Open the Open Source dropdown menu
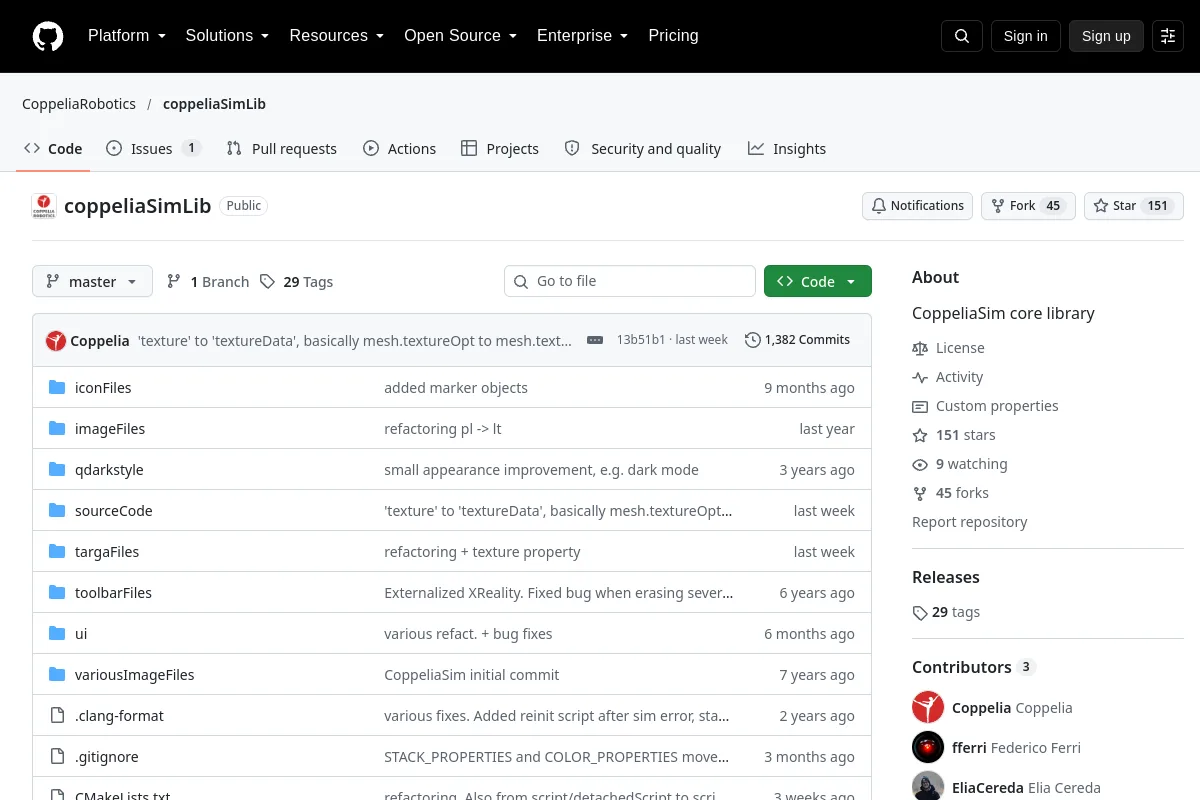 point(460,36)
